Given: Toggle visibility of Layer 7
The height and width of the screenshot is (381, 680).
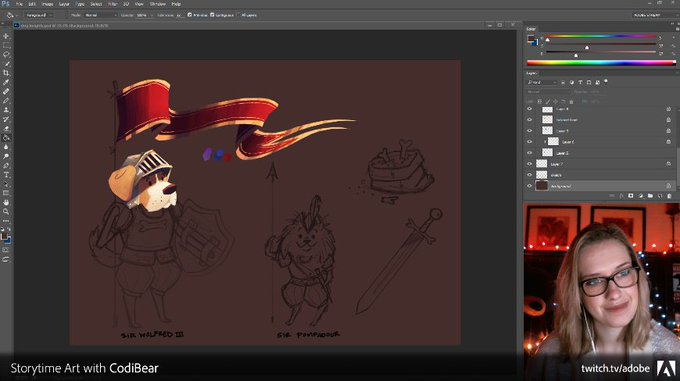Looking at the screenshot, I should click(x=529, y=164).
